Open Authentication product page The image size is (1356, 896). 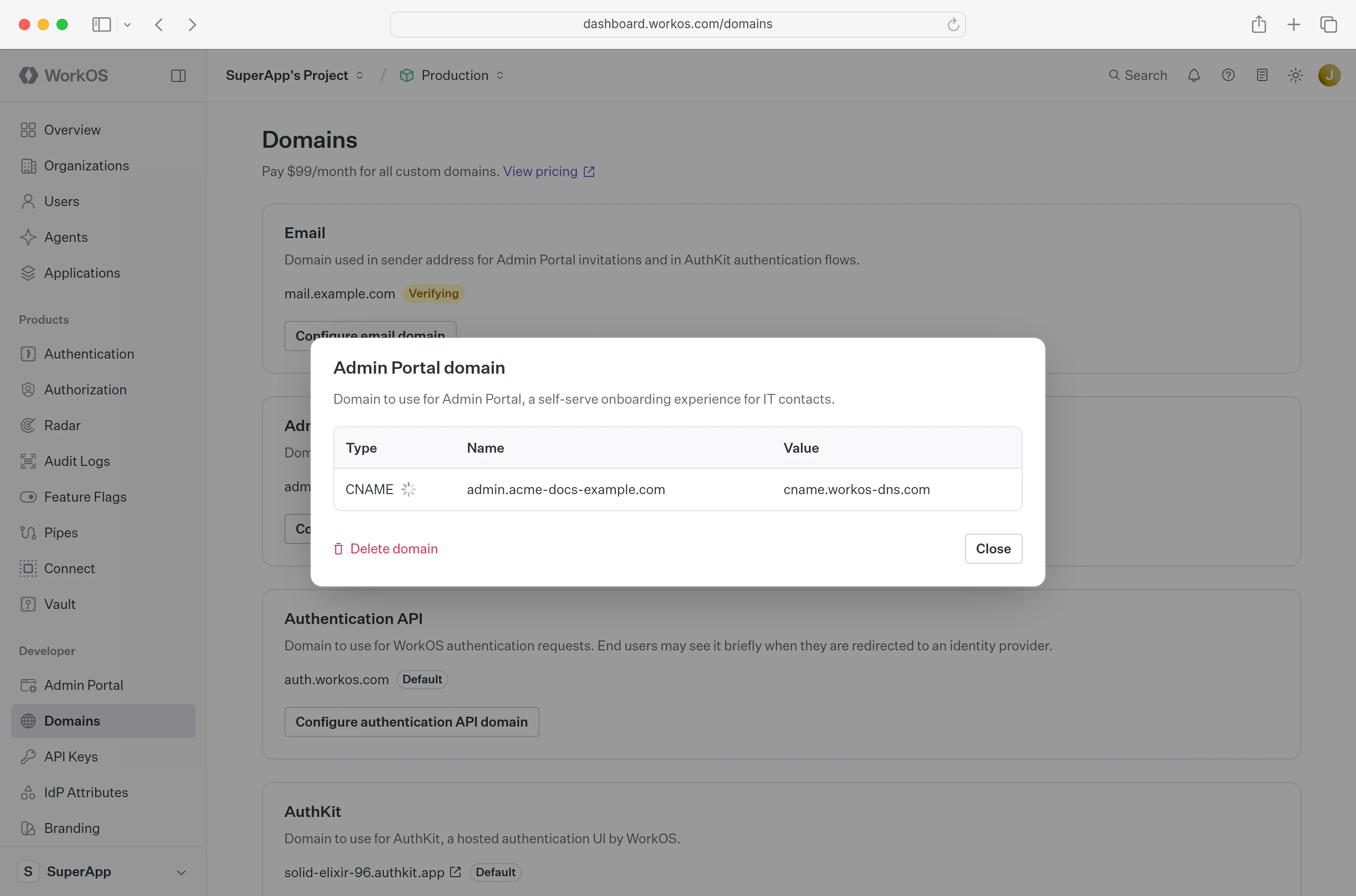(103, 354)
